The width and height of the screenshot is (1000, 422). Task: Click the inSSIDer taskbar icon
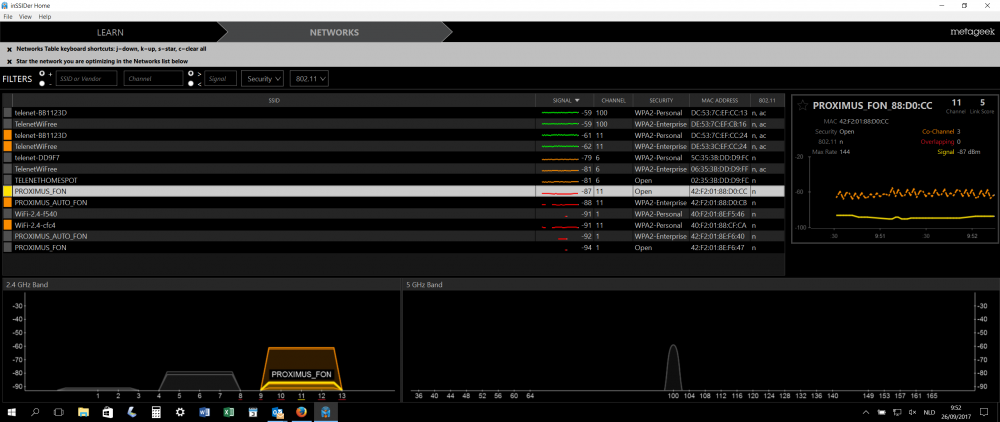pyautogui.click(x=325, y=412)
